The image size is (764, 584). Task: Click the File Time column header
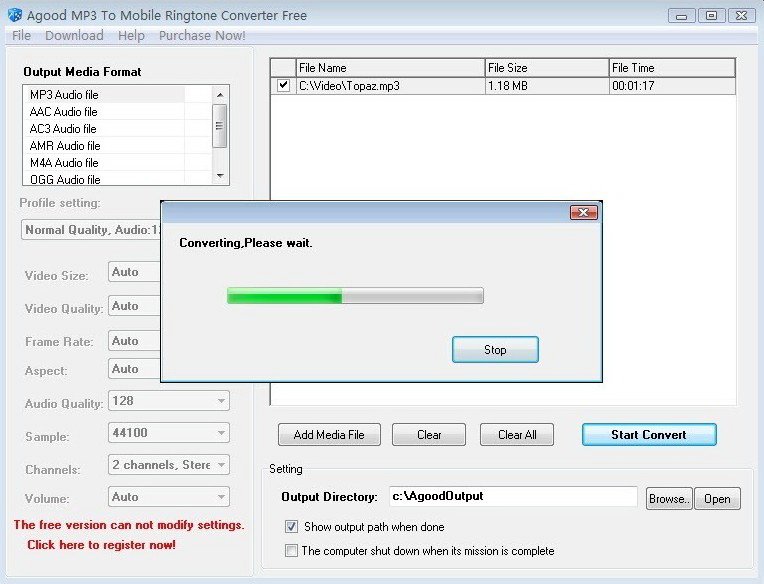coord(672,68)
